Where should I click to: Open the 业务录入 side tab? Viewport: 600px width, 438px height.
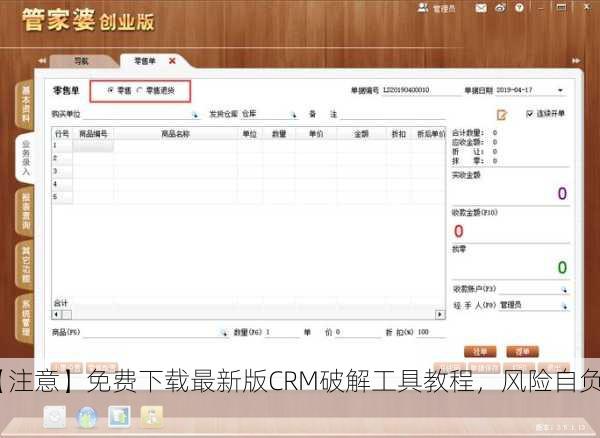(x=26, y=157)
